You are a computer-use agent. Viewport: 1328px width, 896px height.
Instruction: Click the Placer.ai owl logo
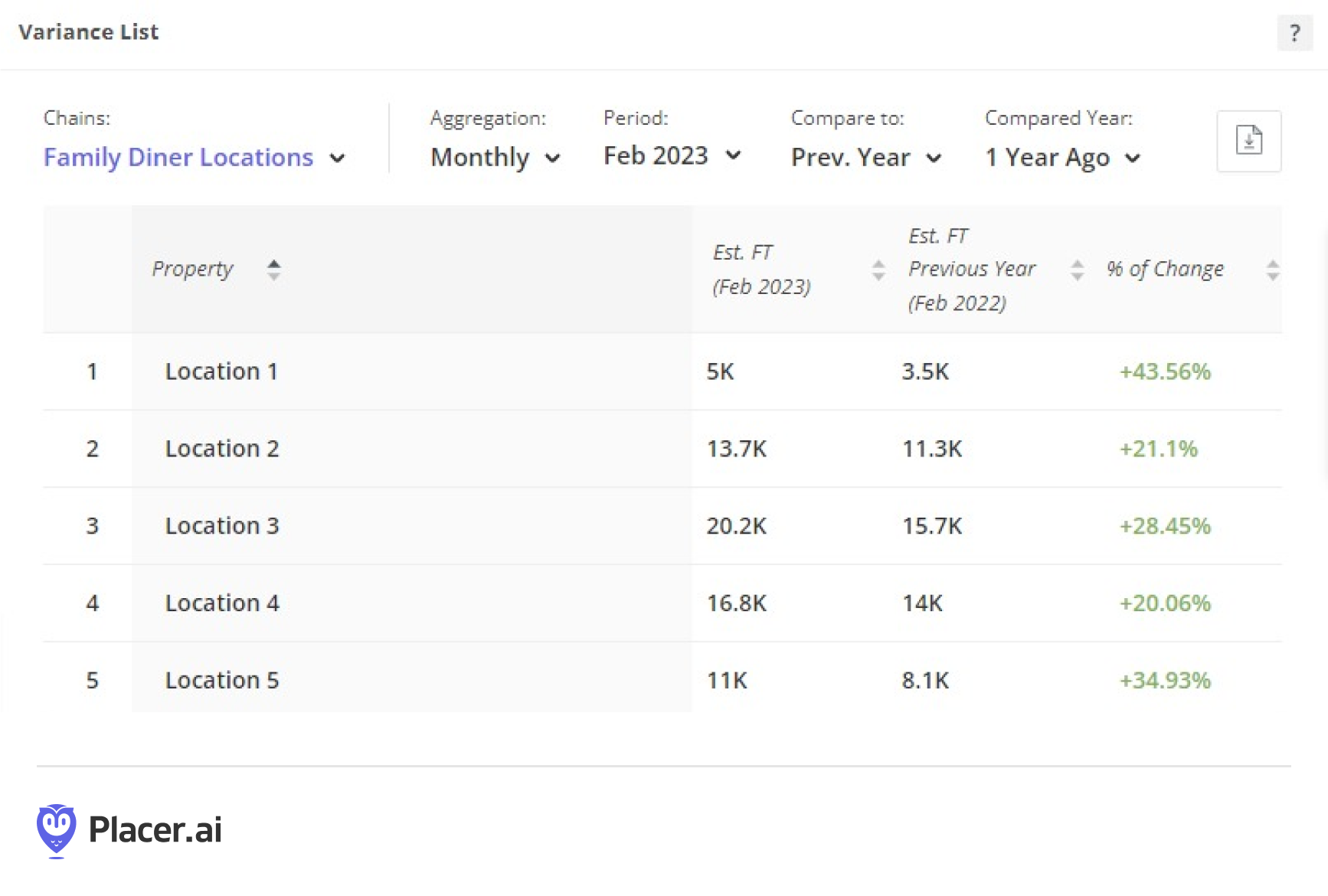(56, 831)
